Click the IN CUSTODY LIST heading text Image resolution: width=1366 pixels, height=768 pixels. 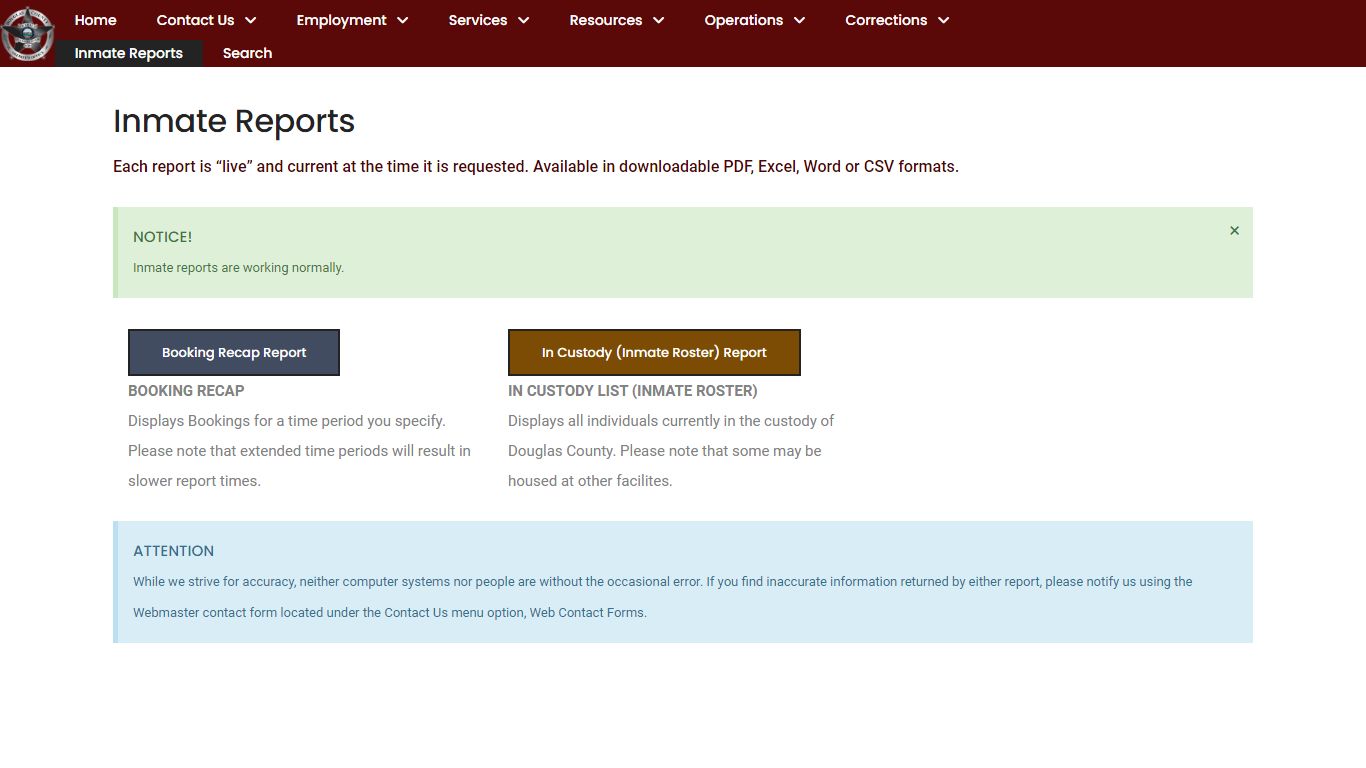click(632, 391)
